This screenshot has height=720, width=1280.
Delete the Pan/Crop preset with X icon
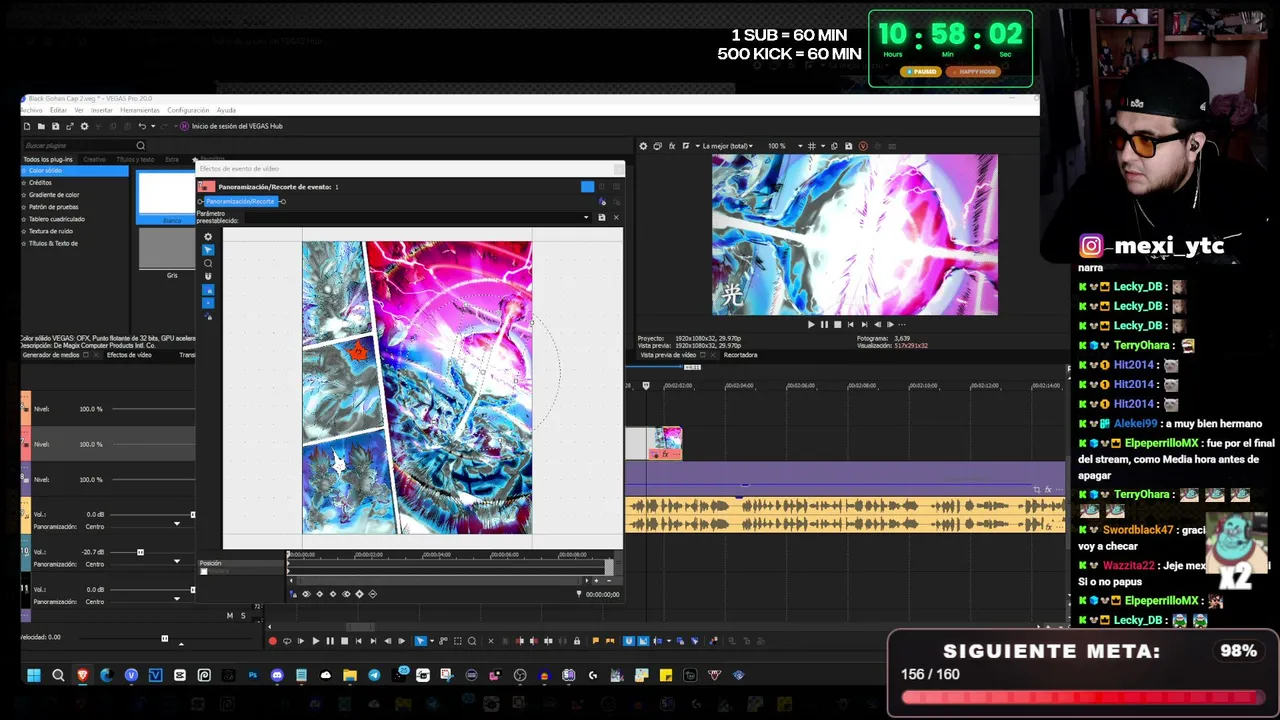[615, 217]
